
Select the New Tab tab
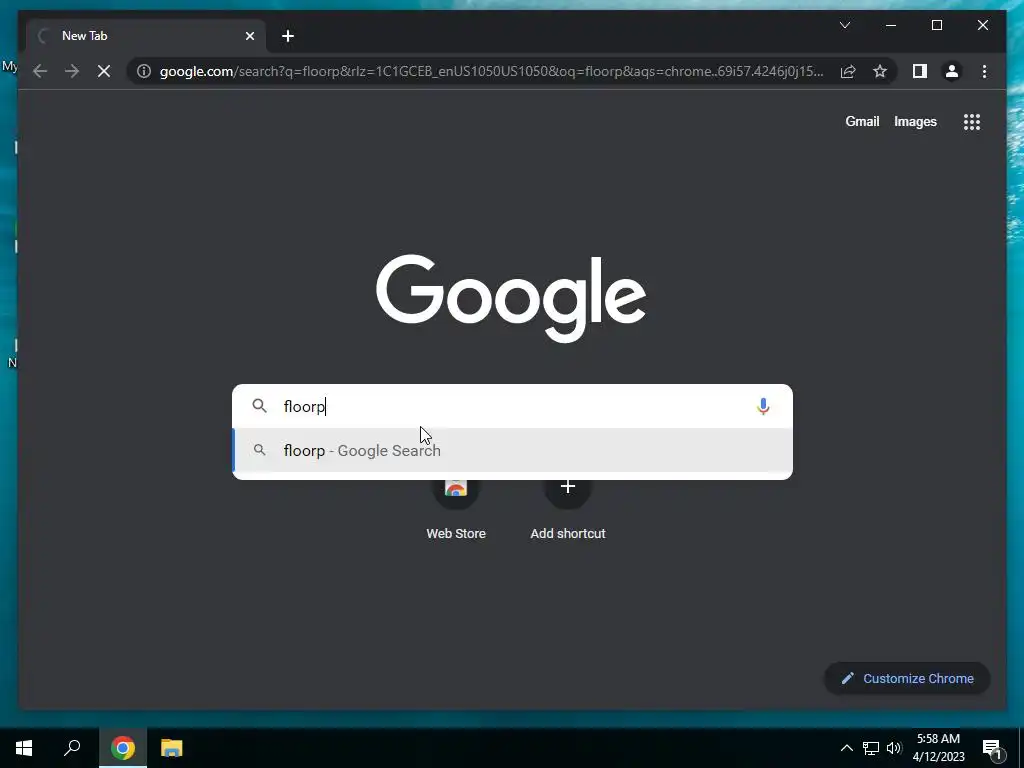146,36
